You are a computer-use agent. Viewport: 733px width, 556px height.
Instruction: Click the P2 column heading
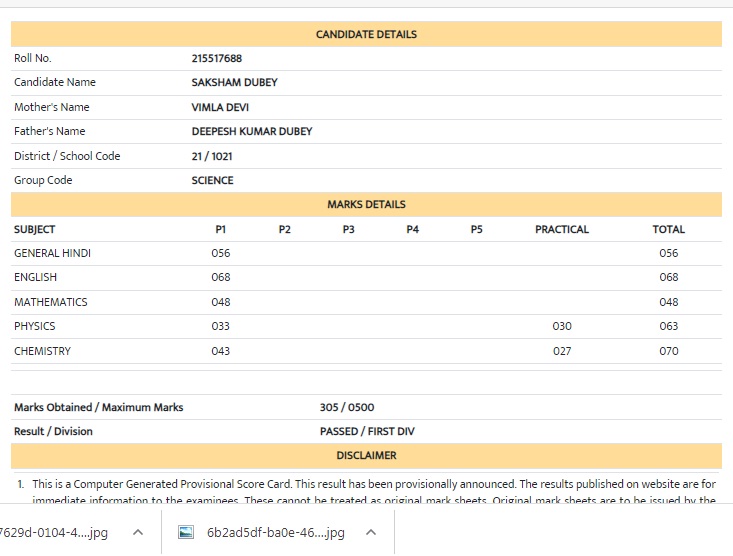click(285, 230)
